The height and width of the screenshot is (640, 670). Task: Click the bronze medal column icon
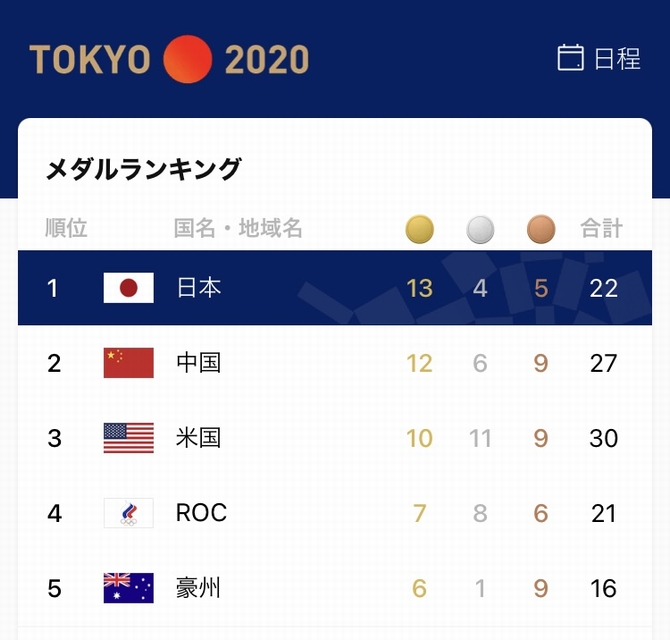pyautogui.click(x=541, y=229)
